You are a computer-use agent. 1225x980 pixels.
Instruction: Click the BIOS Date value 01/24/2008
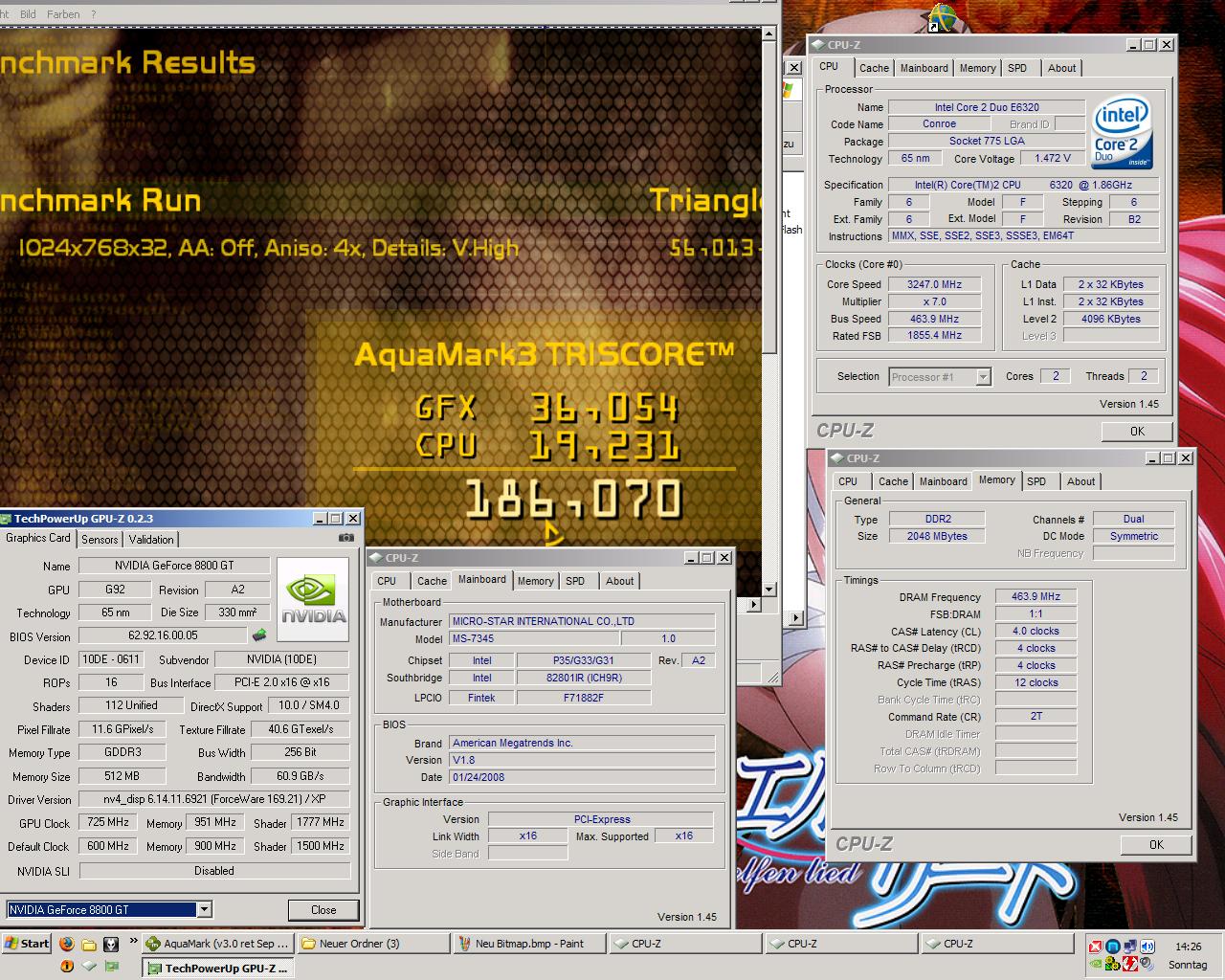click(582, 777)
